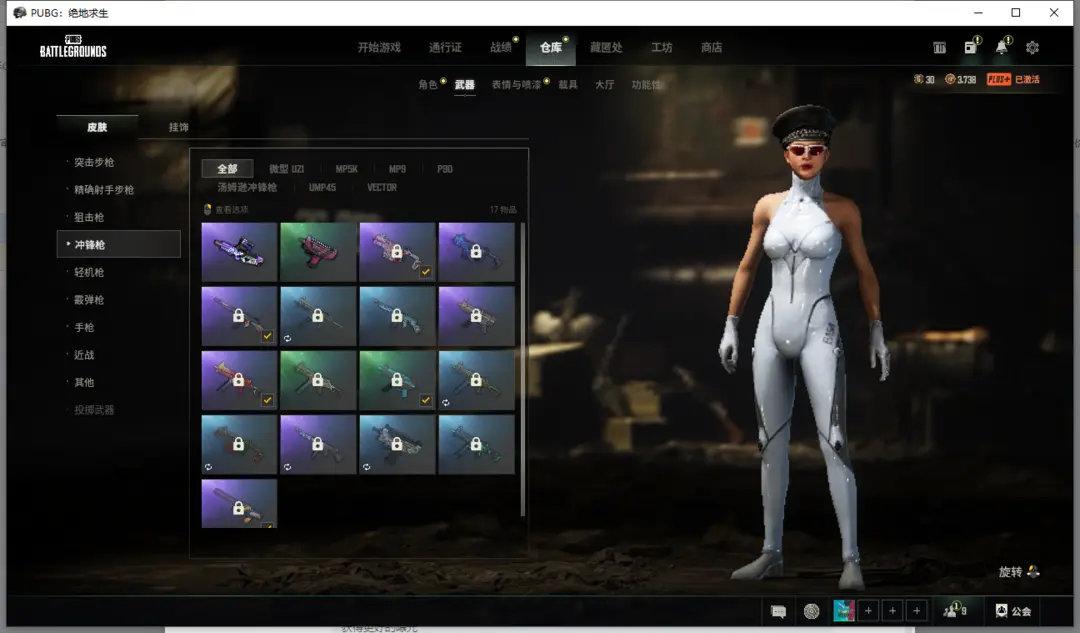The width and height of the screenshot is (1080, 633).
Task: Open the friends list icon
Action: point(955,610)
